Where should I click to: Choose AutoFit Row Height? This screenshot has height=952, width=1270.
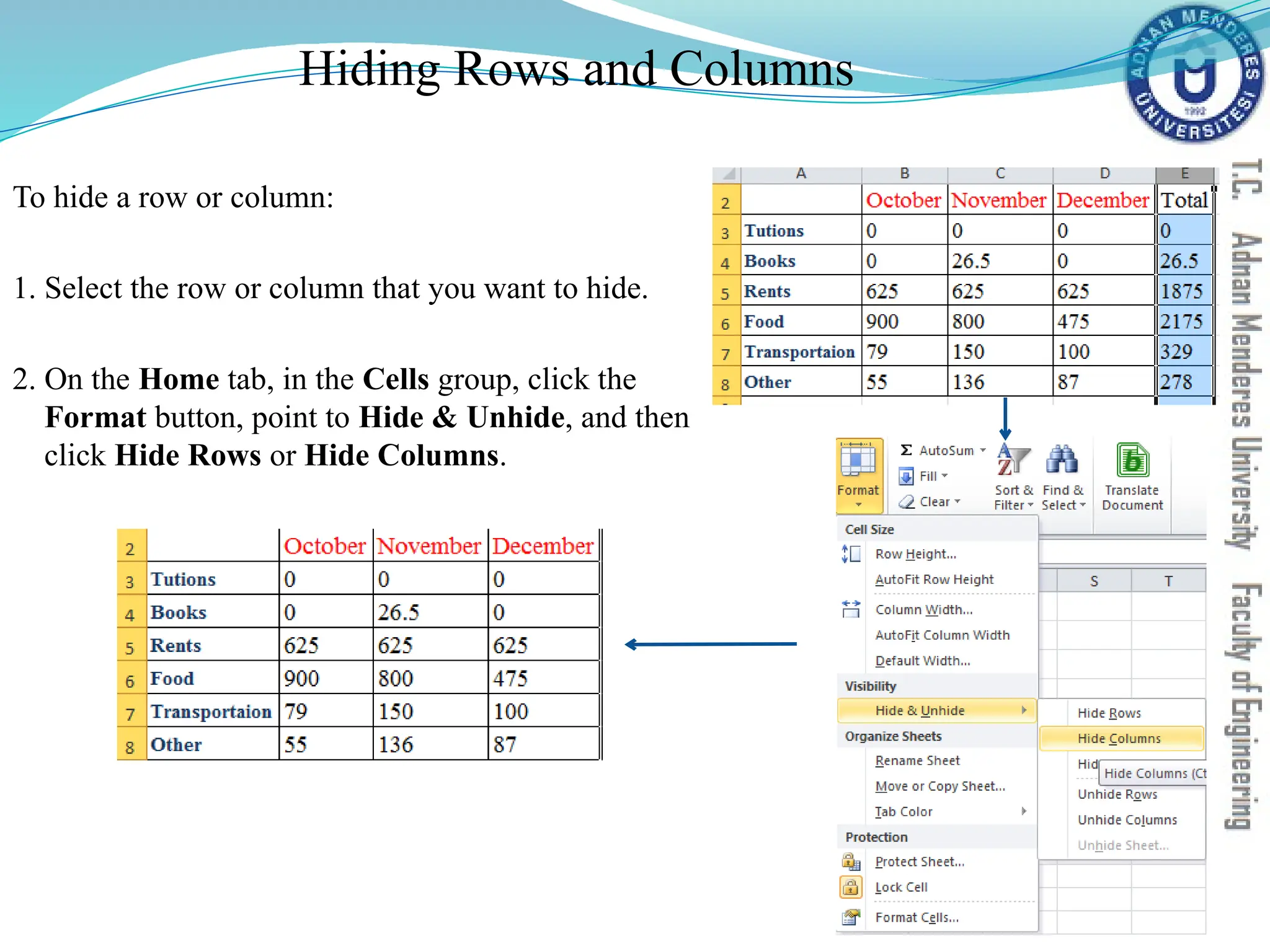937,580
